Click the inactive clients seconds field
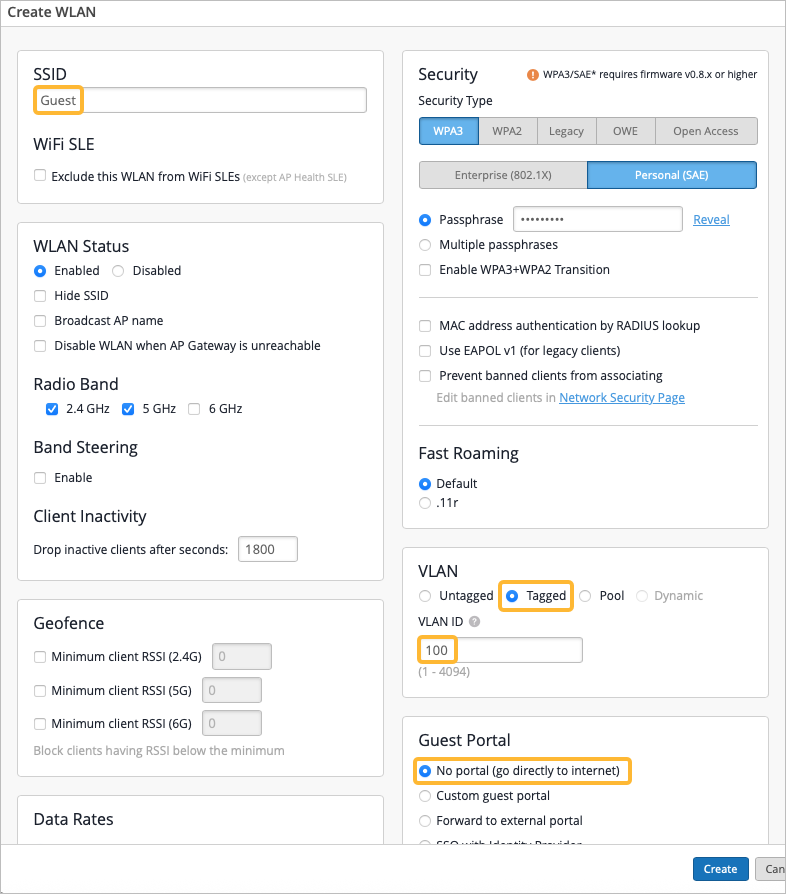This screenshot has height=894, width=786. click(x=267, y=549)
